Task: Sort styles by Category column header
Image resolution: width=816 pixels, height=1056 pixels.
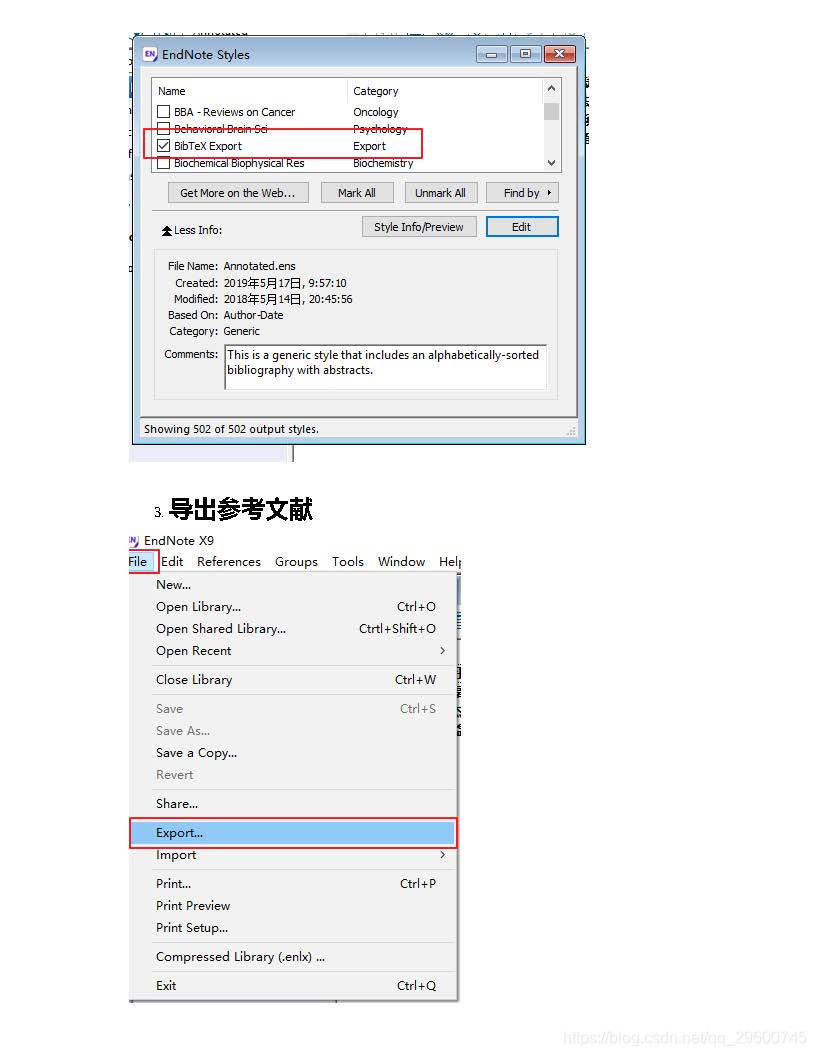Action: (376, 91)
